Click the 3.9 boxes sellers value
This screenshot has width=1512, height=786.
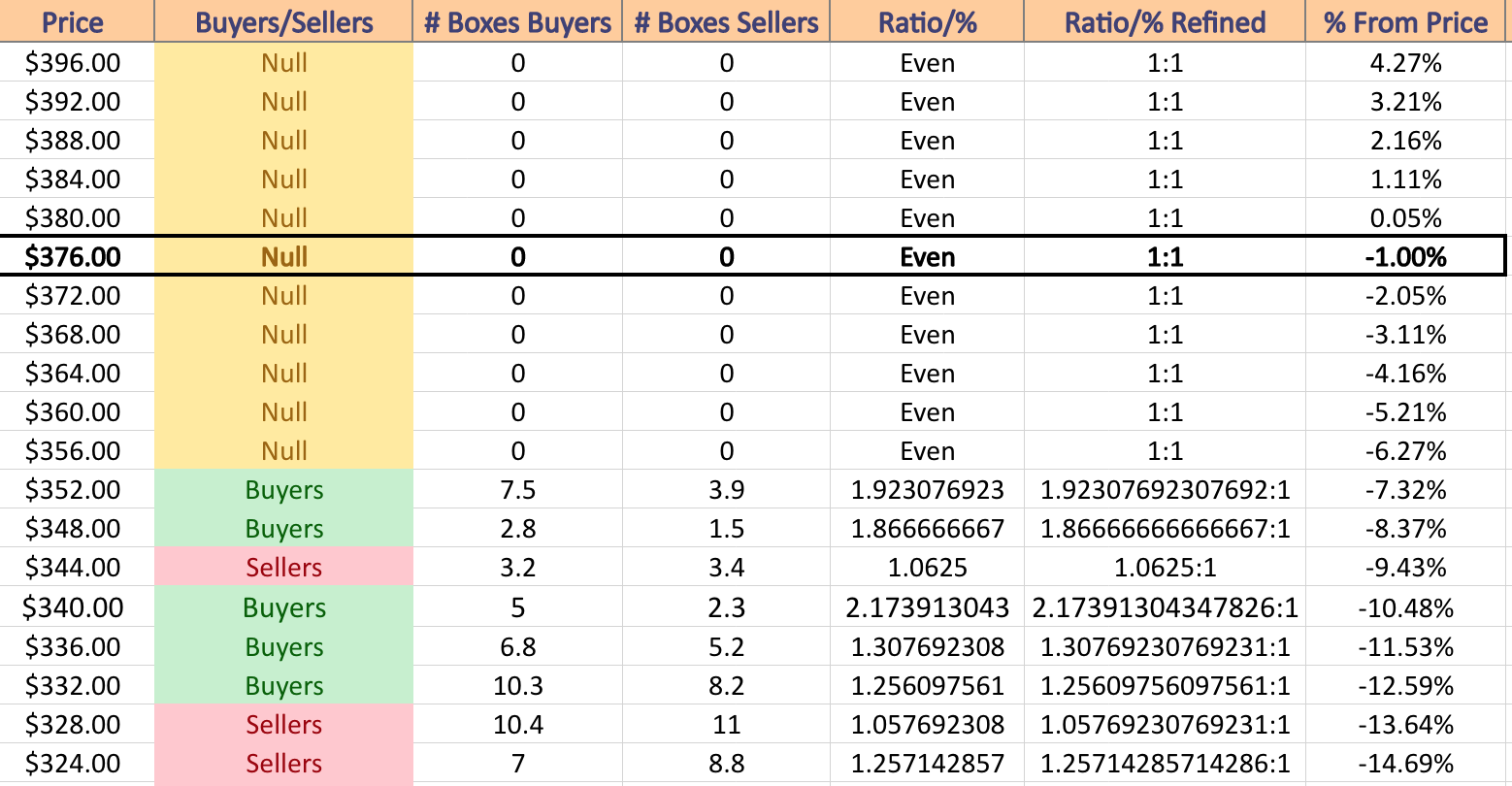point(726,490)
